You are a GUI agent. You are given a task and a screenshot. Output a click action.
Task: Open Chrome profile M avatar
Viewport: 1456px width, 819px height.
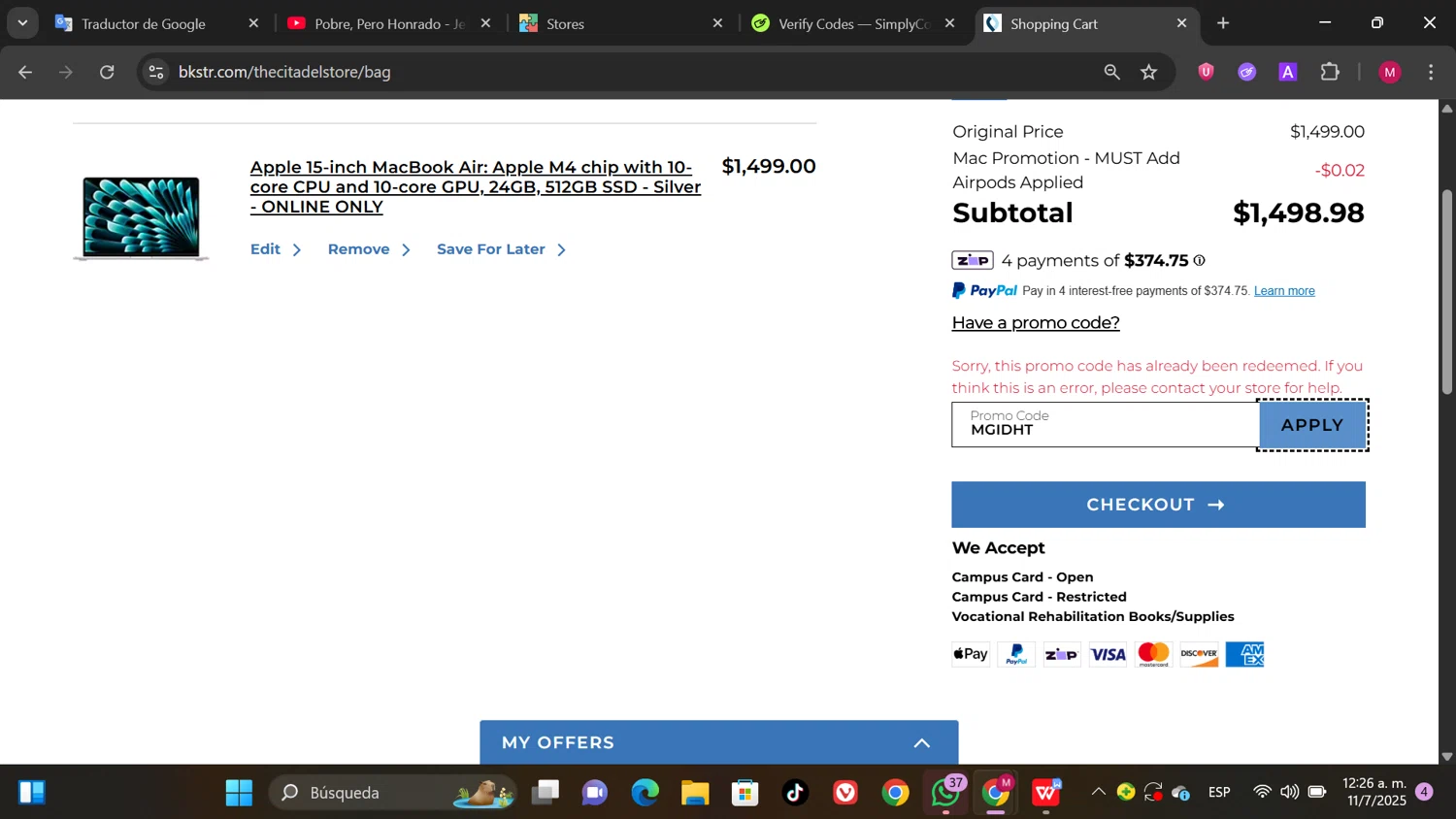coord(1390,72)
